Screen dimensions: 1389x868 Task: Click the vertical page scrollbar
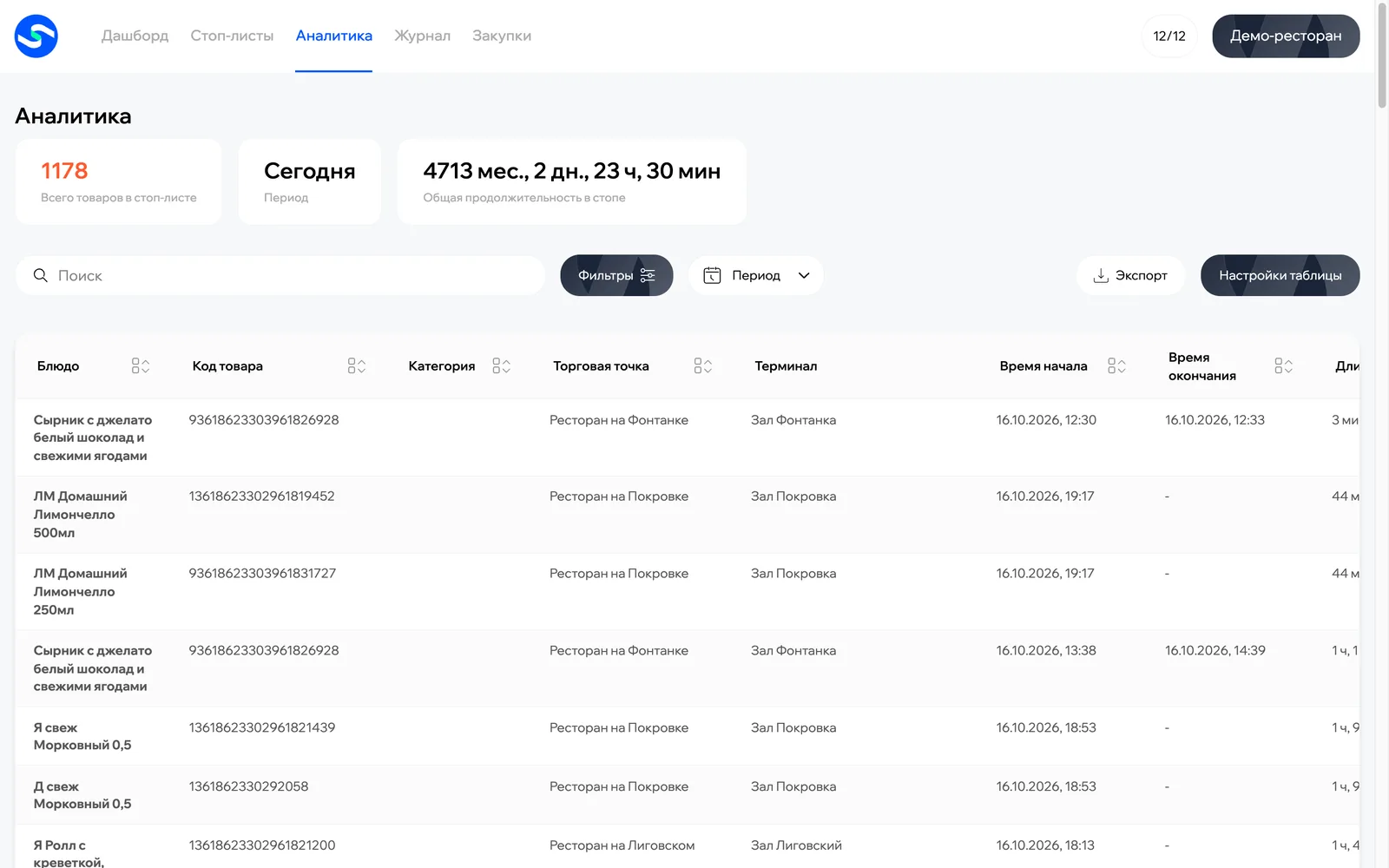1382,57
